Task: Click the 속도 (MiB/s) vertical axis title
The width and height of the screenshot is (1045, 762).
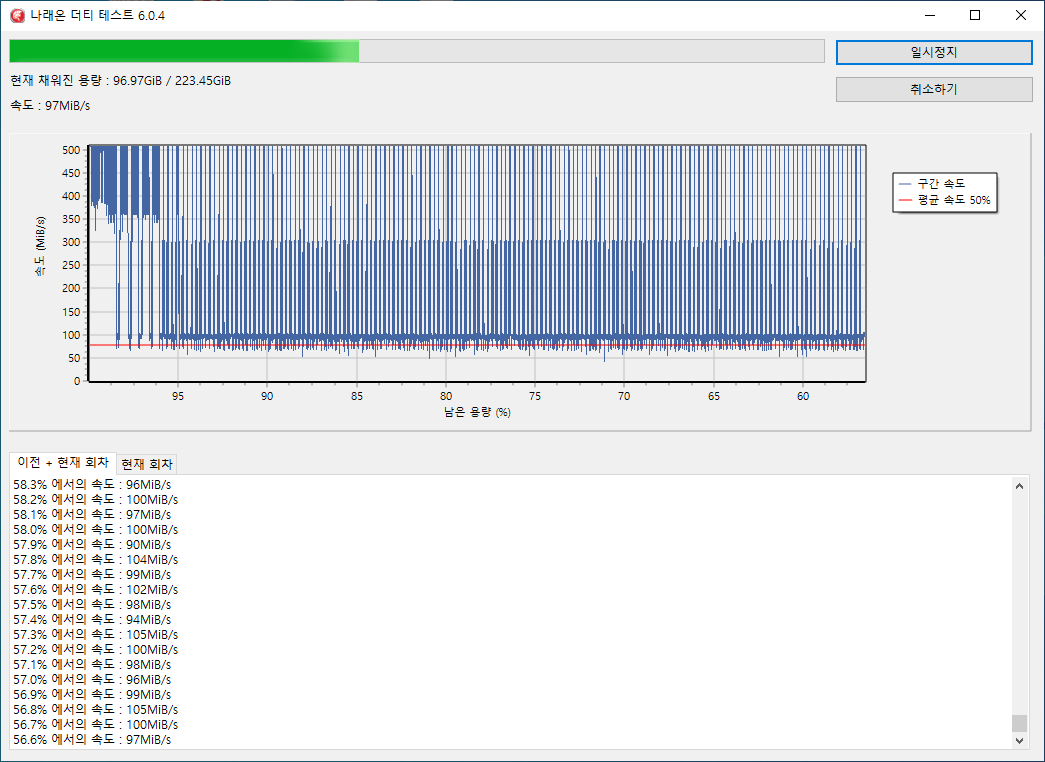Action: click(41, 246)
